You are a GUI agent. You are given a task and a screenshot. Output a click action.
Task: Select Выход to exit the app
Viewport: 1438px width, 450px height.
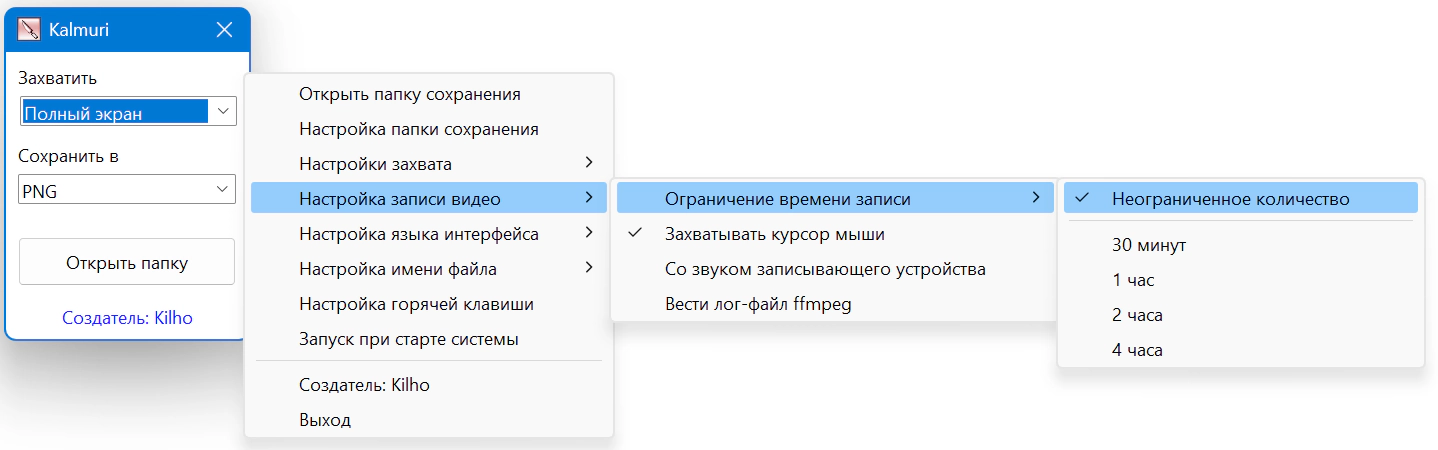325,420
